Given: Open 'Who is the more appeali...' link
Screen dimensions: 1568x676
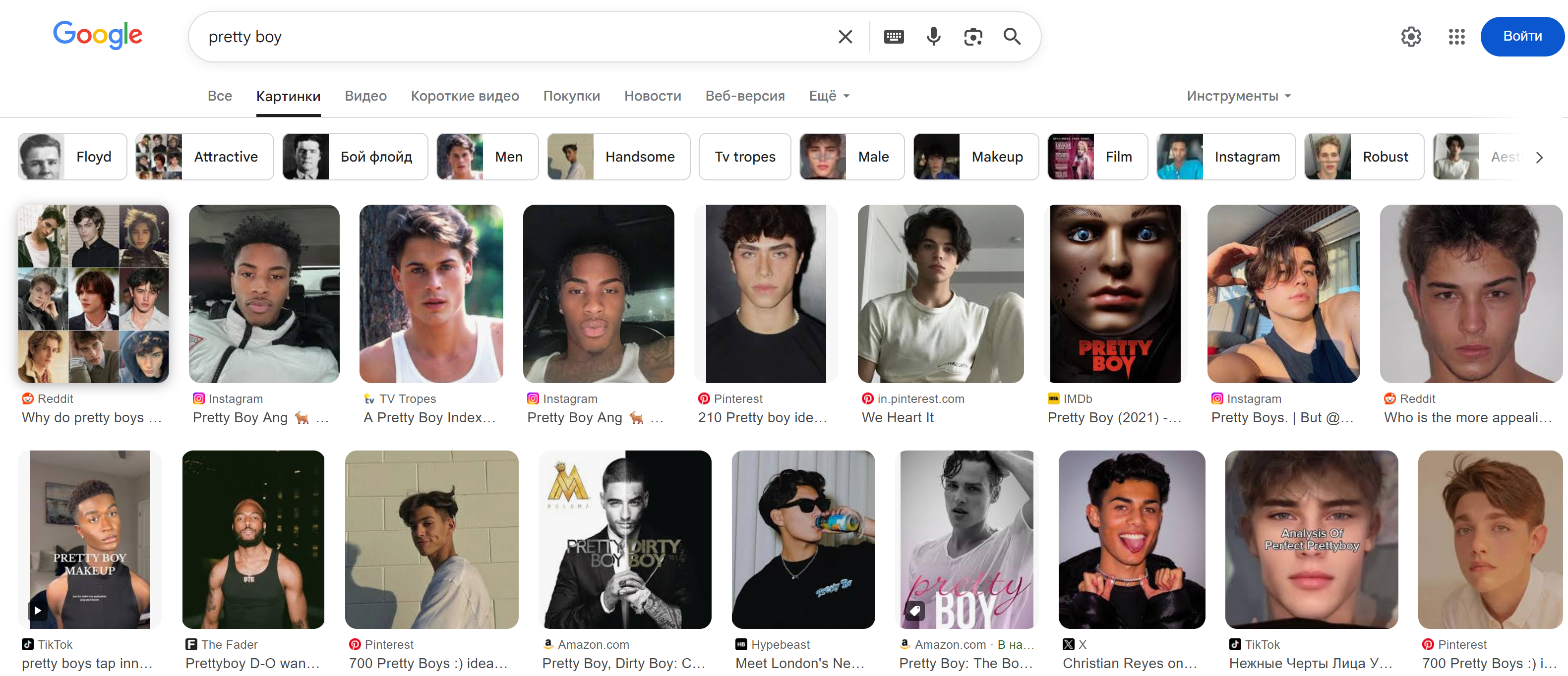Looking at the screenshot, I should pyautogui.click(x=1468, y=418).
